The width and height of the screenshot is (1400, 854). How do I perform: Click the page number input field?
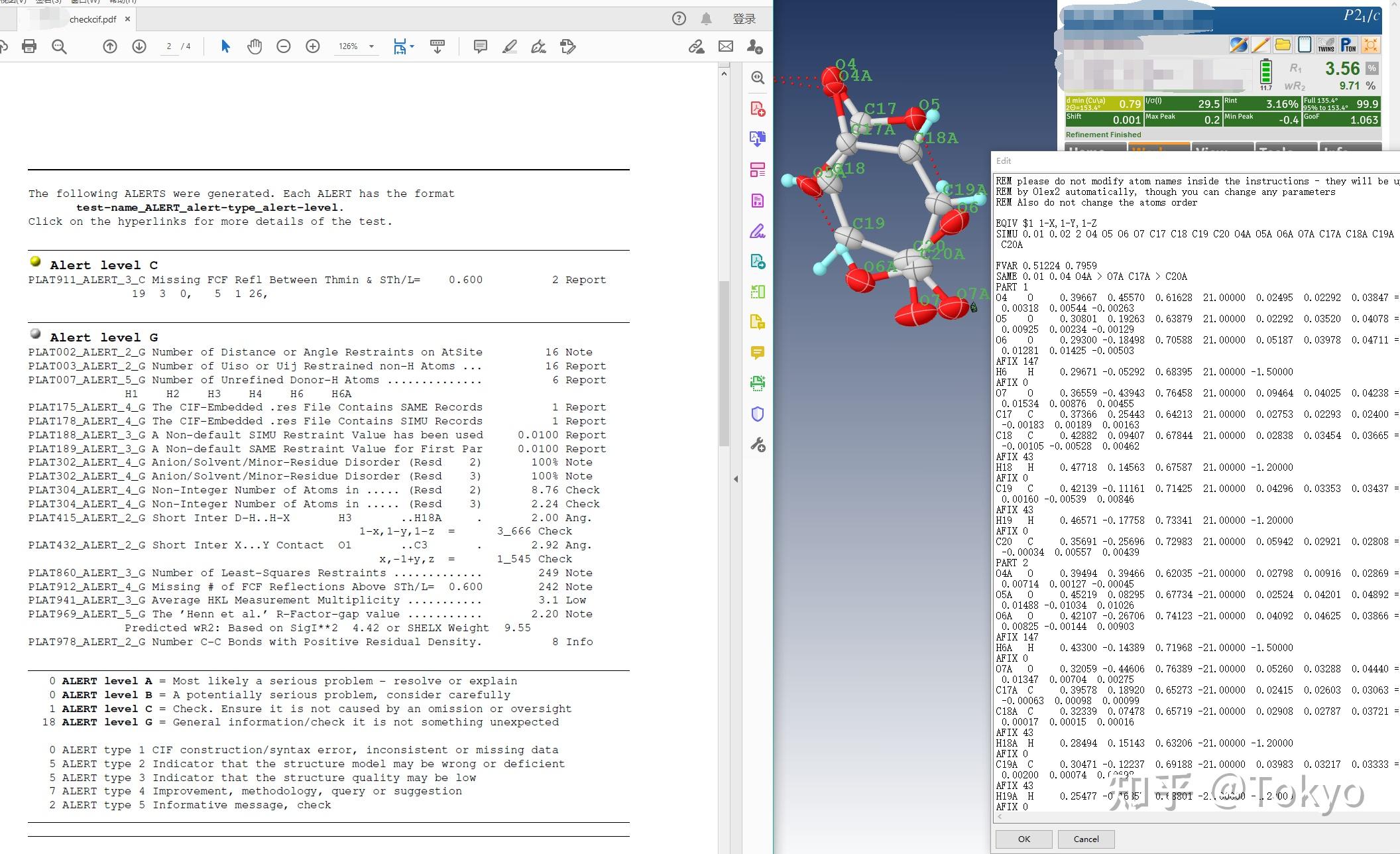click(x=169, y=46)
